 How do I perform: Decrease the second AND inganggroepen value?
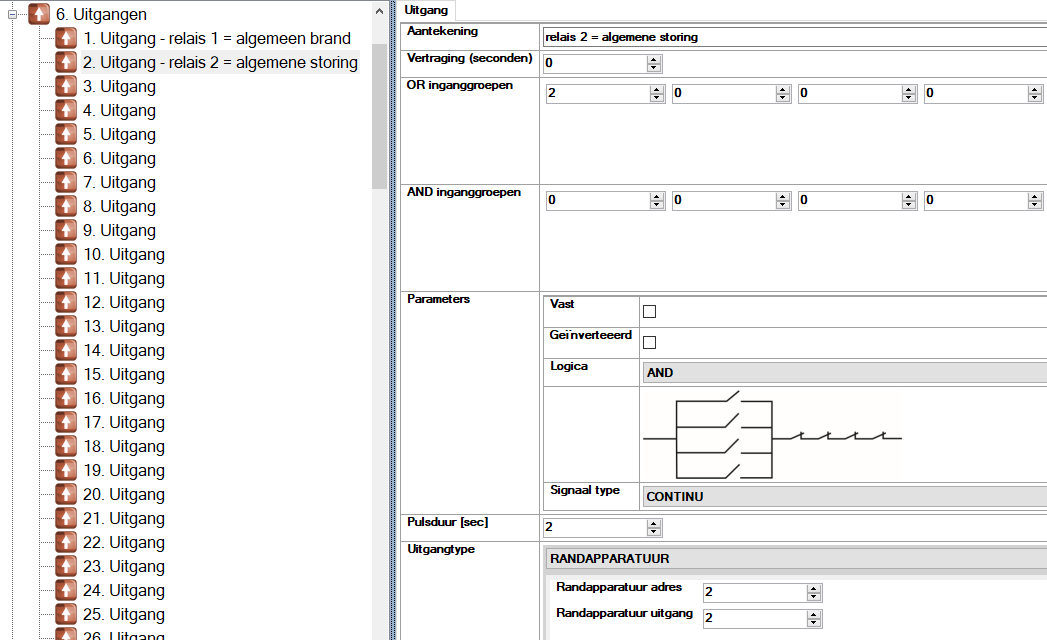783,204
